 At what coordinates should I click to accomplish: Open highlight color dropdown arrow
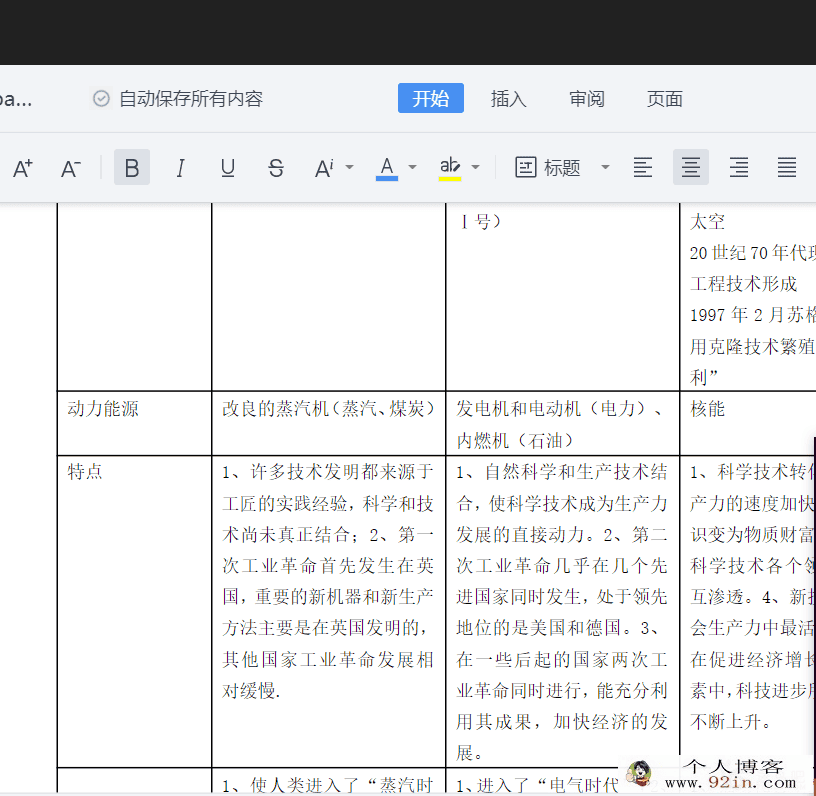tap(476, 168)
